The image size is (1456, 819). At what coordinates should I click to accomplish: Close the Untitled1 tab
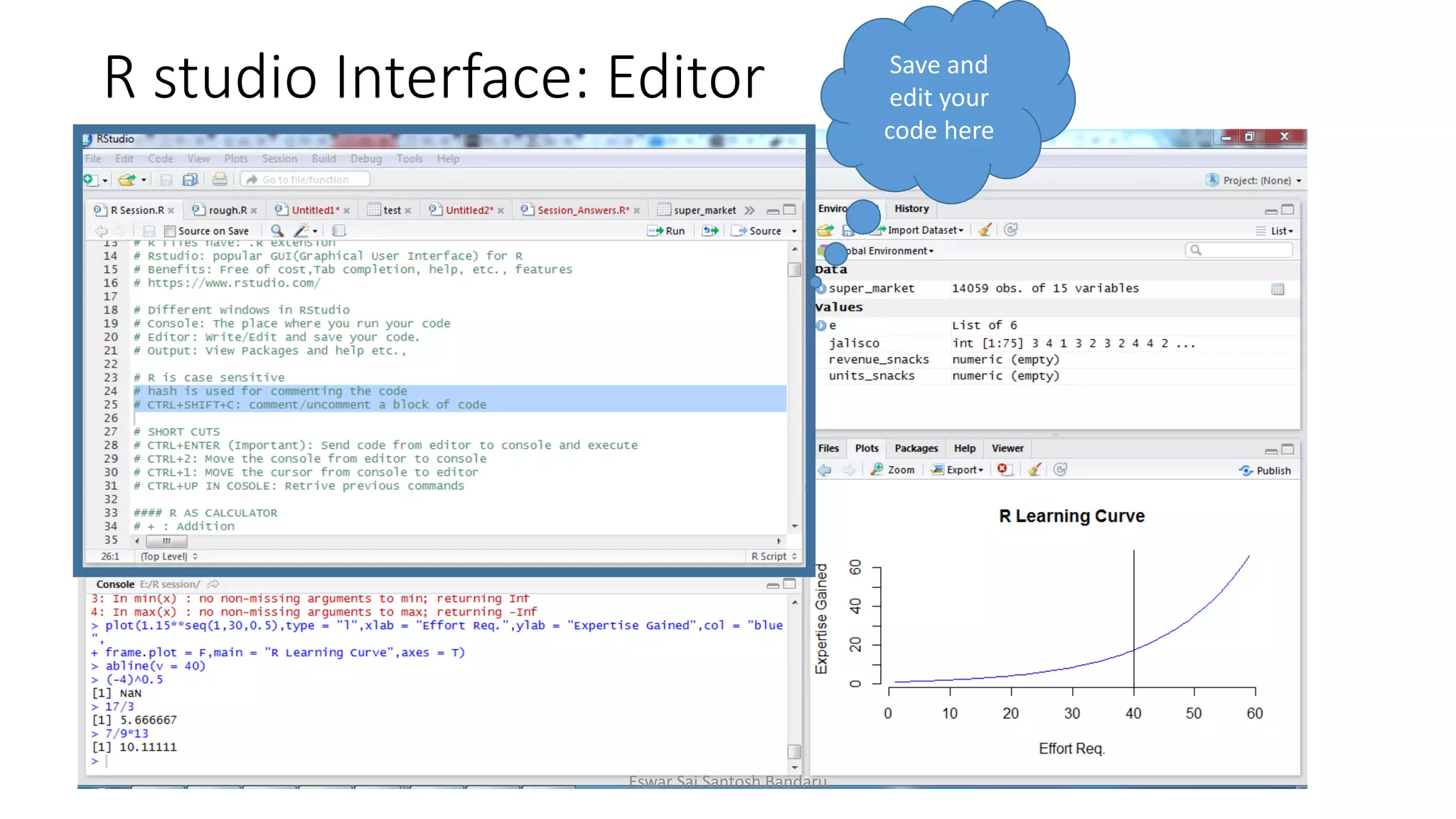pyautogui.click(x=346, y=211)
